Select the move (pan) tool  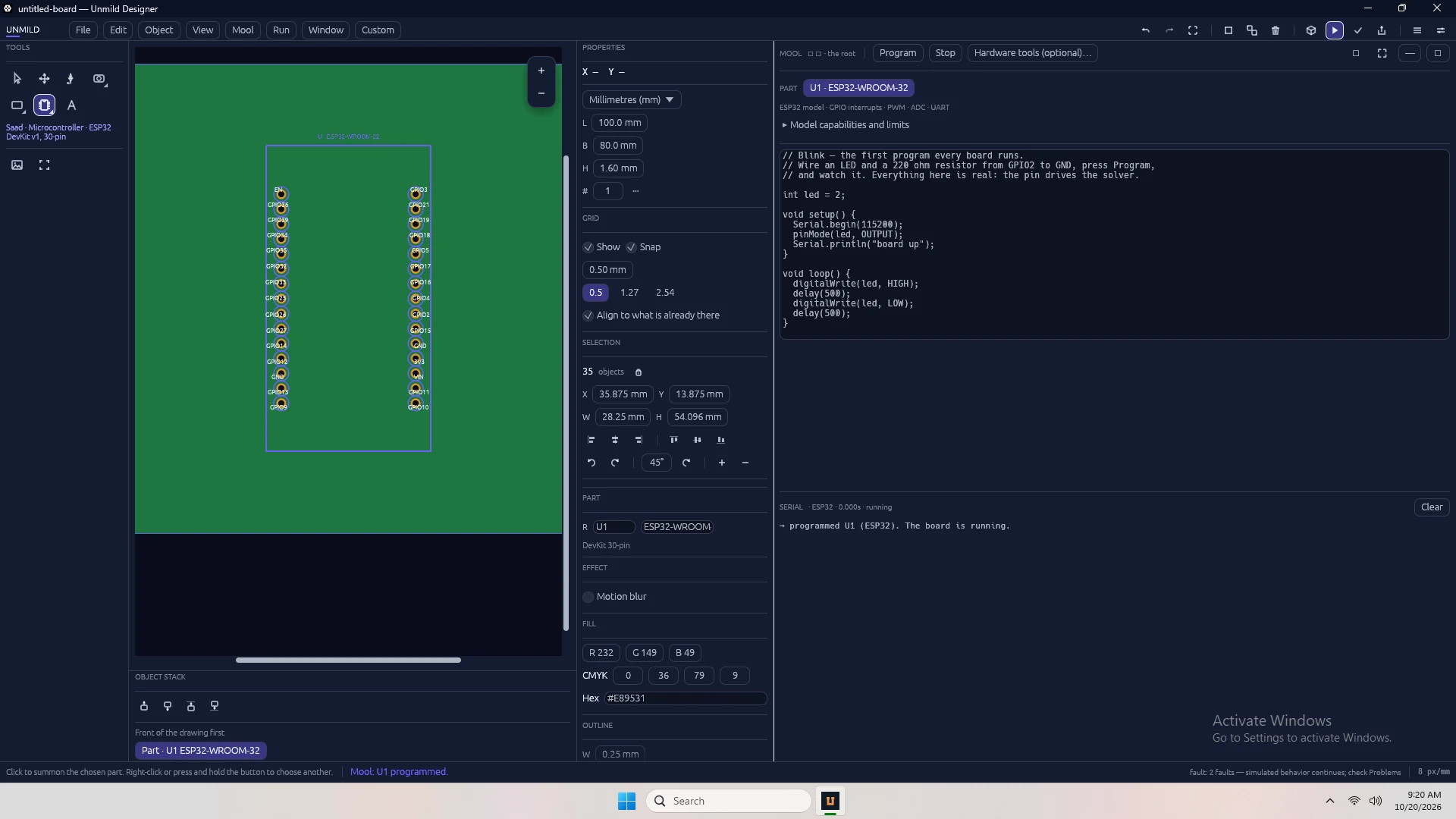coord(44,79)
